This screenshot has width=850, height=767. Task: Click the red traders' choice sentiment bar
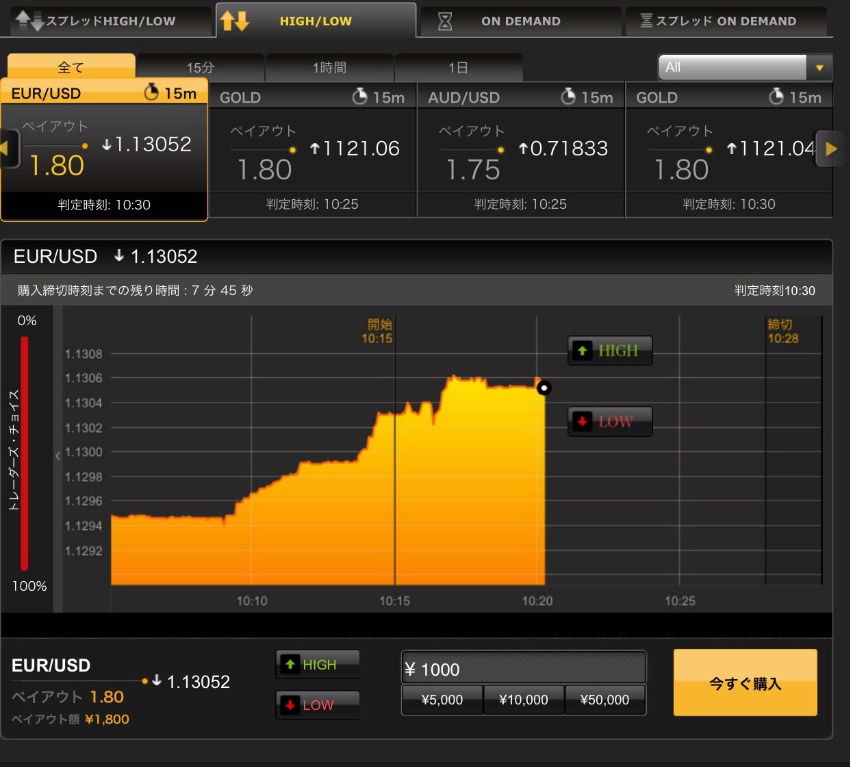24,453
